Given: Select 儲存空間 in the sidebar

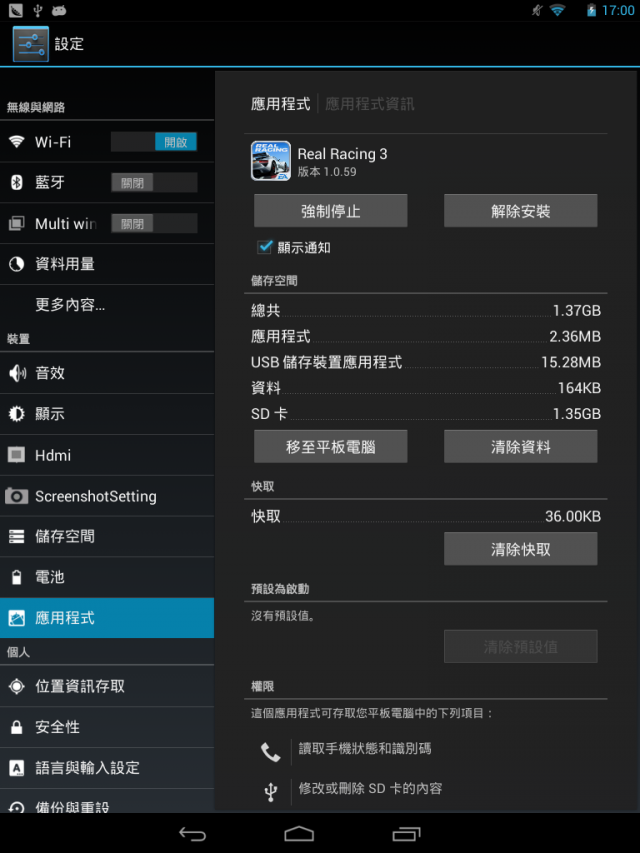Looking at the screenshot, I should (x=107, y=536).
